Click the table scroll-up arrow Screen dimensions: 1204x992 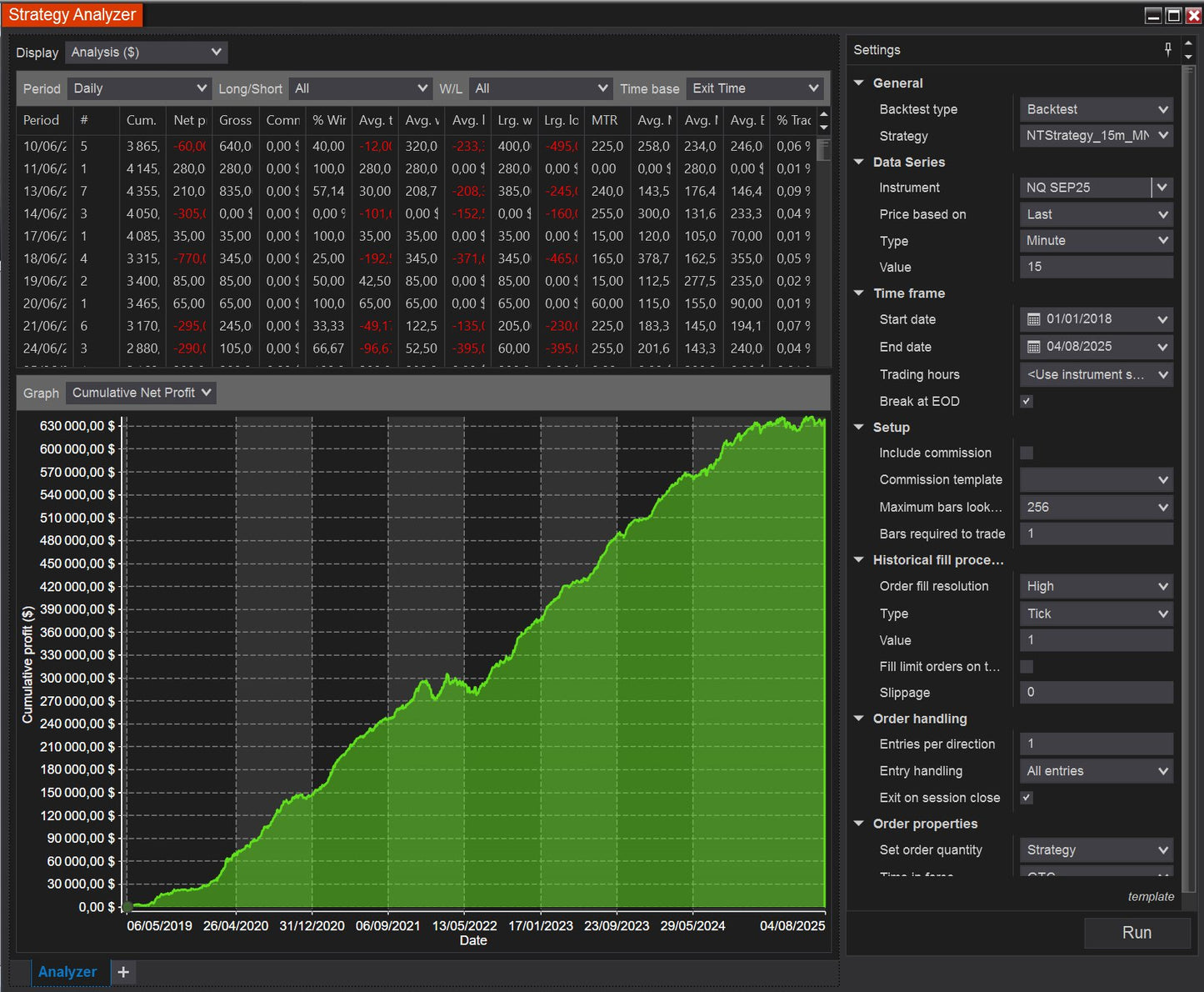[824, 114]
